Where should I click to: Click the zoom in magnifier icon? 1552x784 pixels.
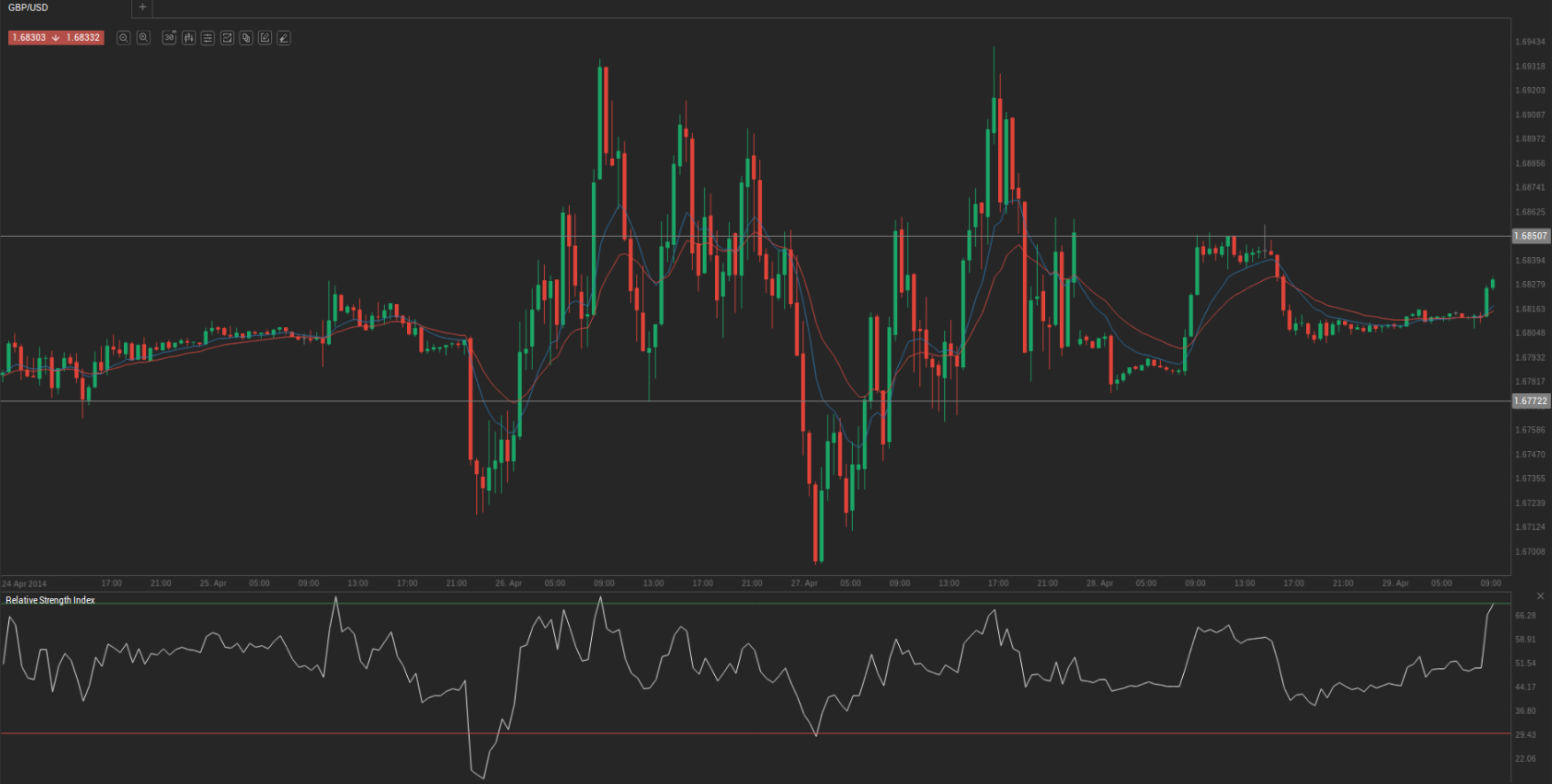click(143, 38)
